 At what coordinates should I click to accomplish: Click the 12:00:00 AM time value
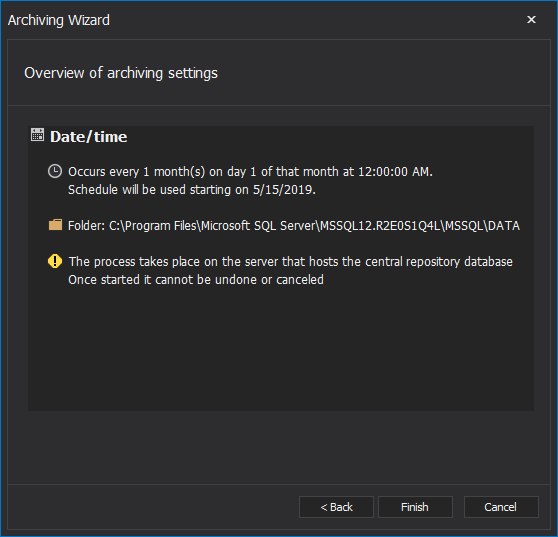(395, 172)
